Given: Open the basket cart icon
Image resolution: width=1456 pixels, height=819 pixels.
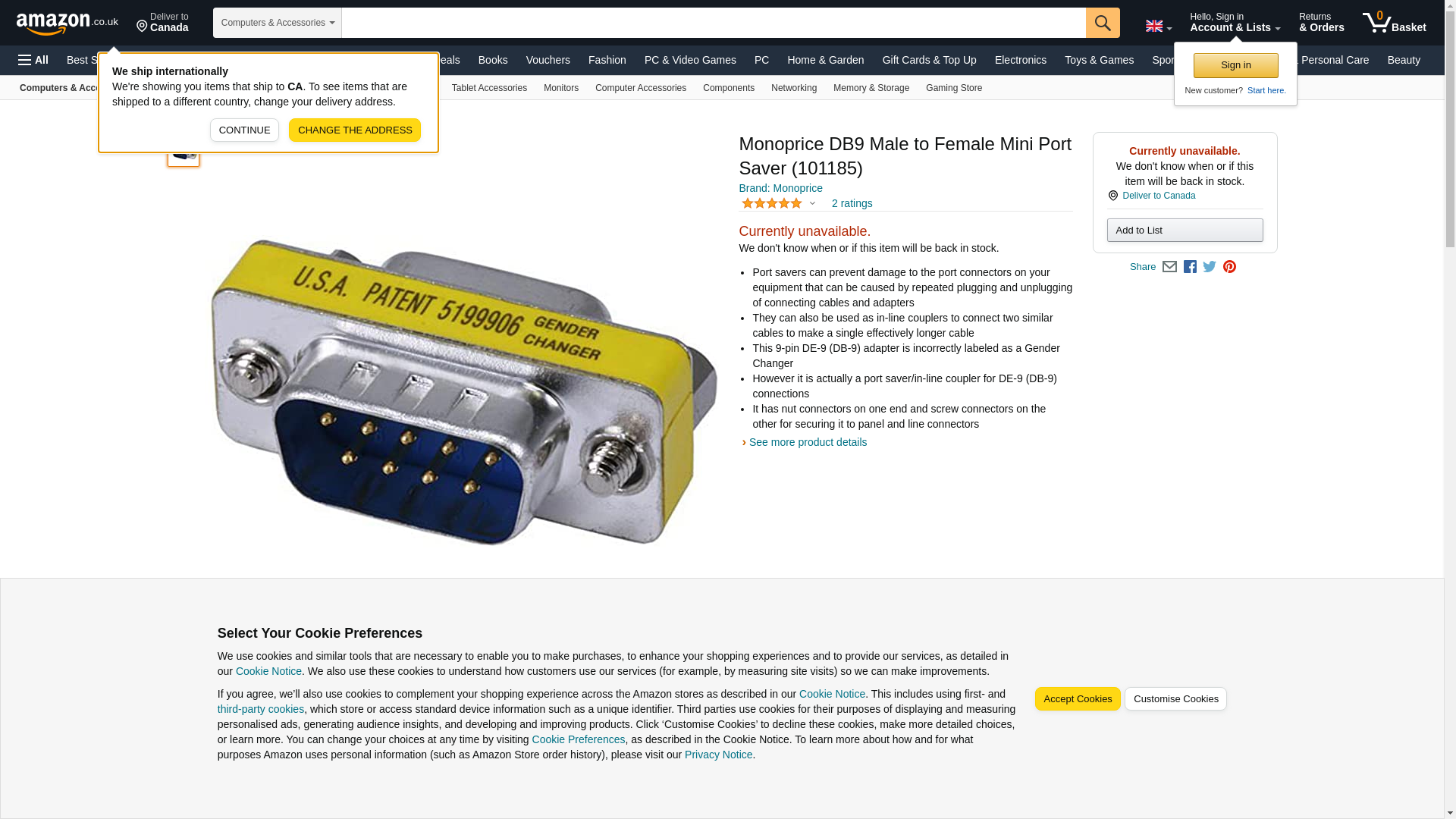Looking at the screenshot, I should click(x=1394, y=23).
